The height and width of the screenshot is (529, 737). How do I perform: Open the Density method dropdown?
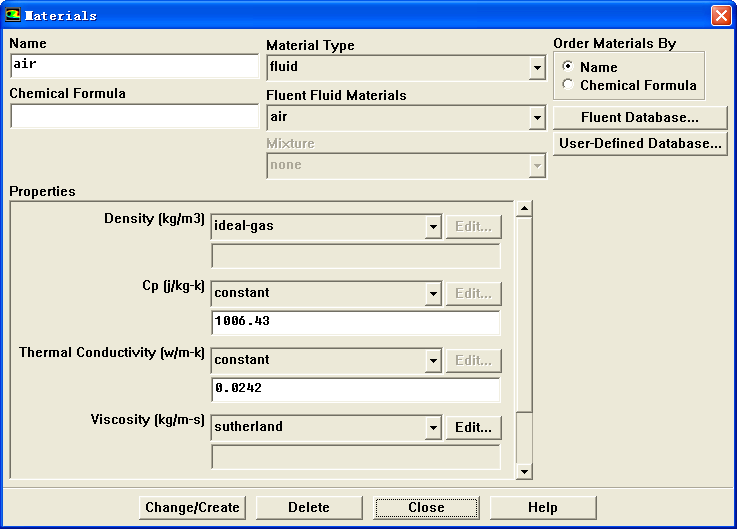coord(432,227)
